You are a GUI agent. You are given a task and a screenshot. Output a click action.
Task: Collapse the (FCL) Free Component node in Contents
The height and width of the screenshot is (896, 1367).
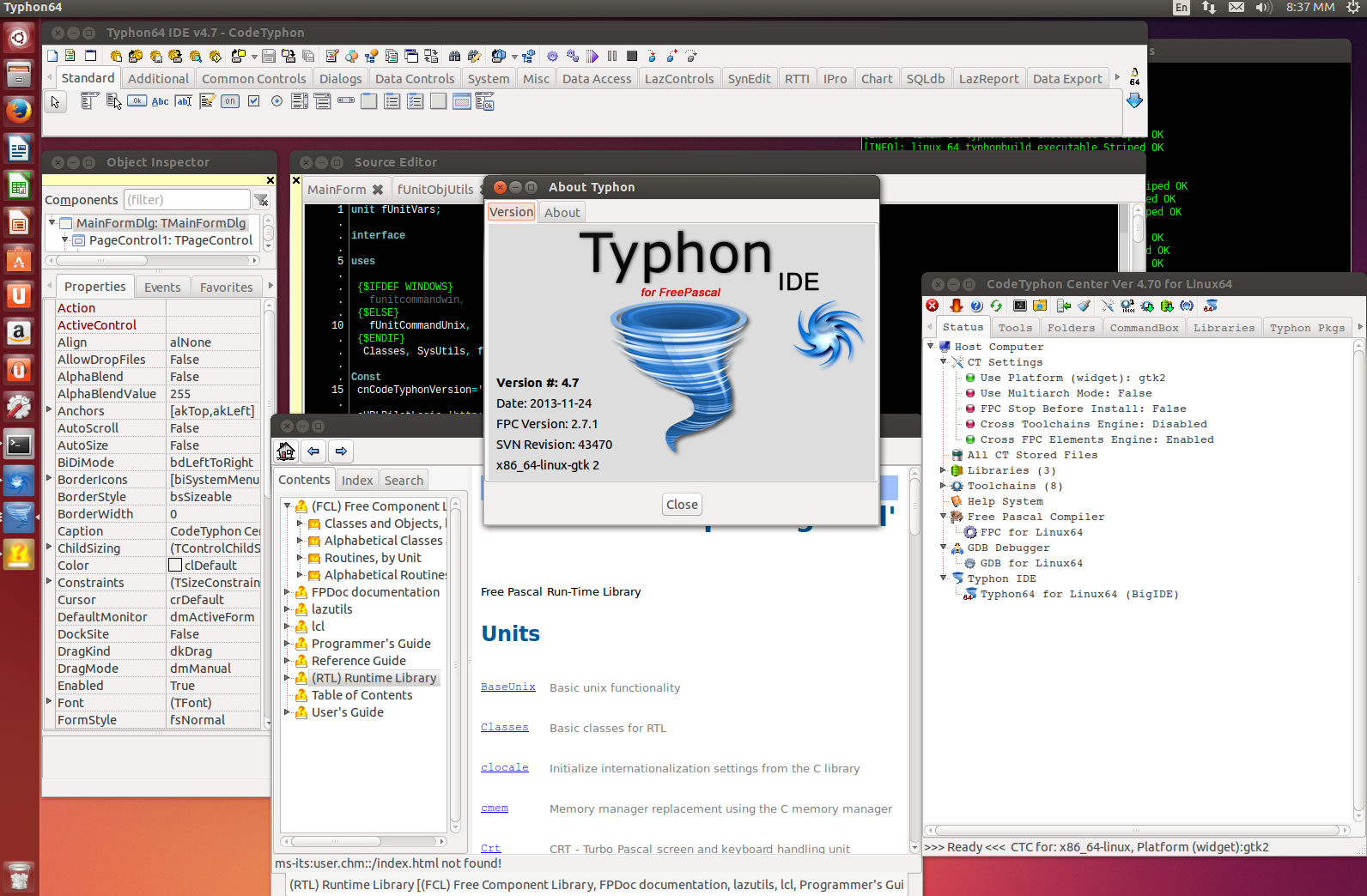tap(288, 506)
